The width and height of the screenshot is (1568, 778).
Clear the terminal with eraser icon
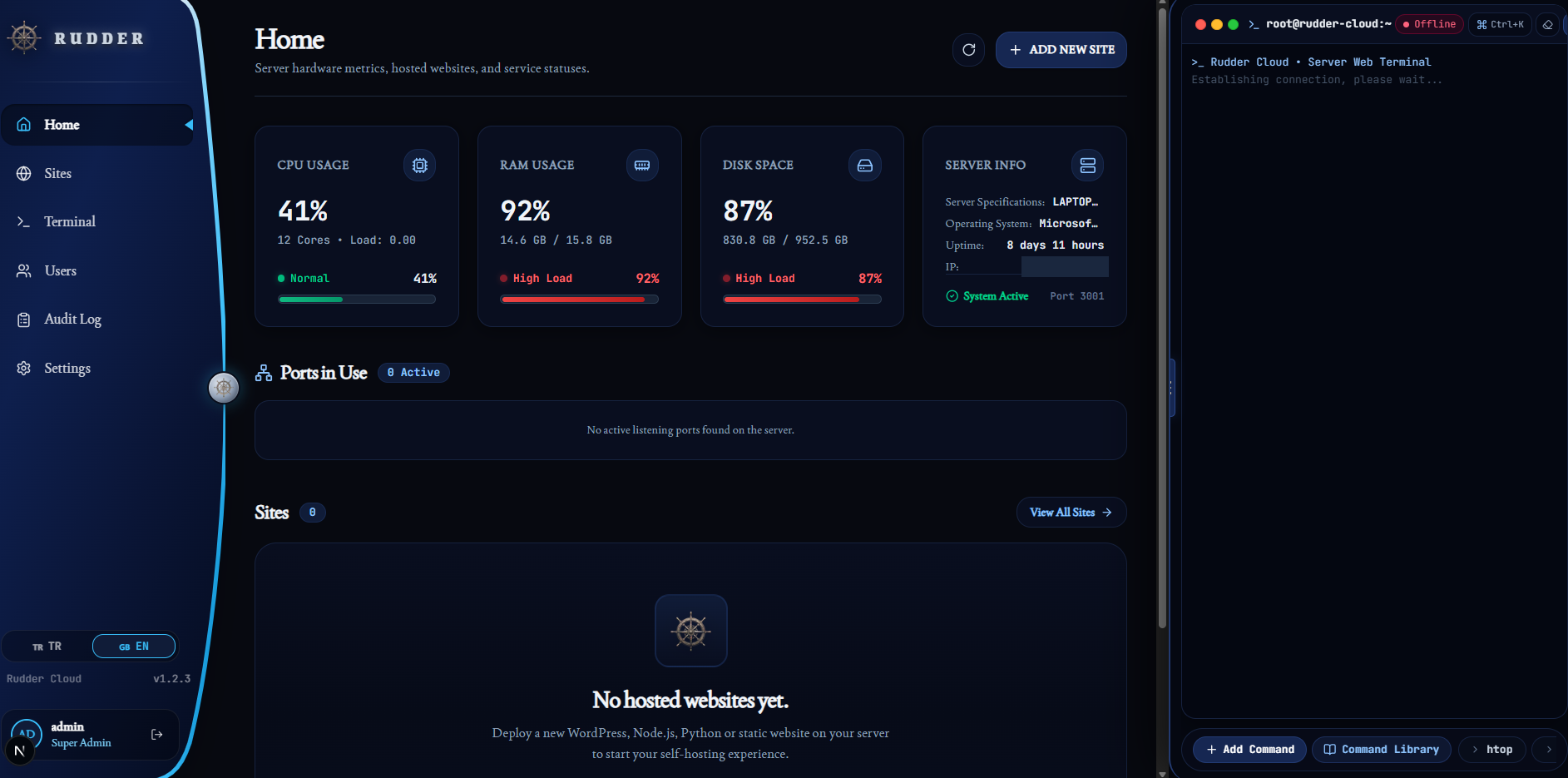pyautogui.click(x=1548, y=24)
